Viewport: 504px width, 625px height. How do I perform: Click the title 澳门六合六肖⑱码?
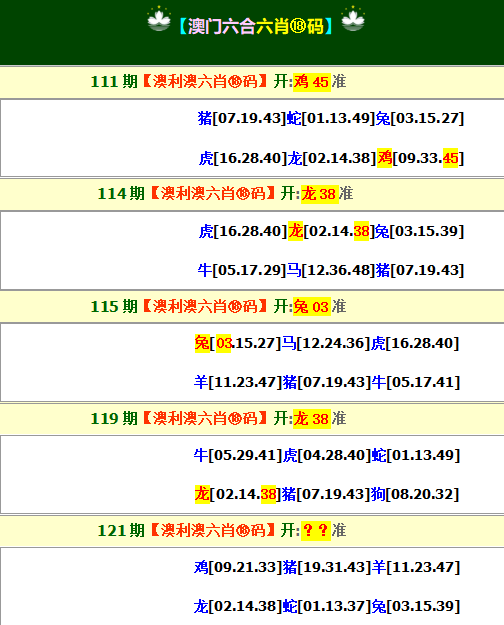256,26
